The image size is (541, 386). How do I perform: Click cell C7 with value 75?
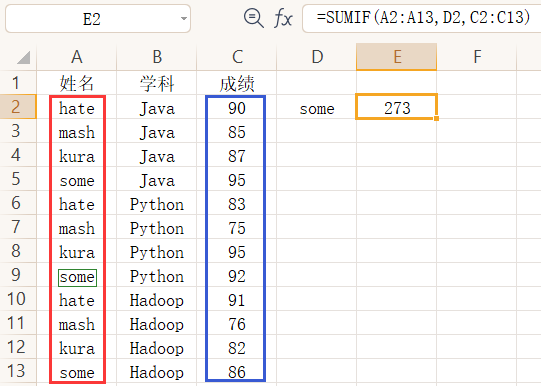(x=237, y=228)
